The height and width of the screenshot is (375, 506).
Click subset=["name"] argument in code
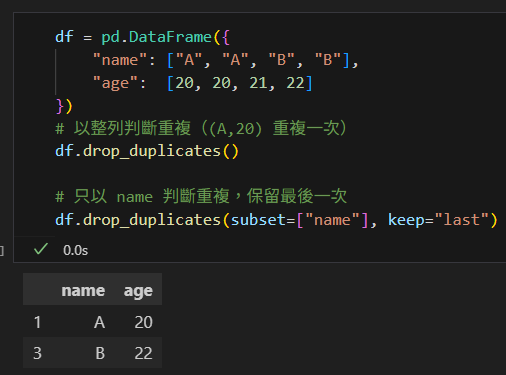[300, 220]
